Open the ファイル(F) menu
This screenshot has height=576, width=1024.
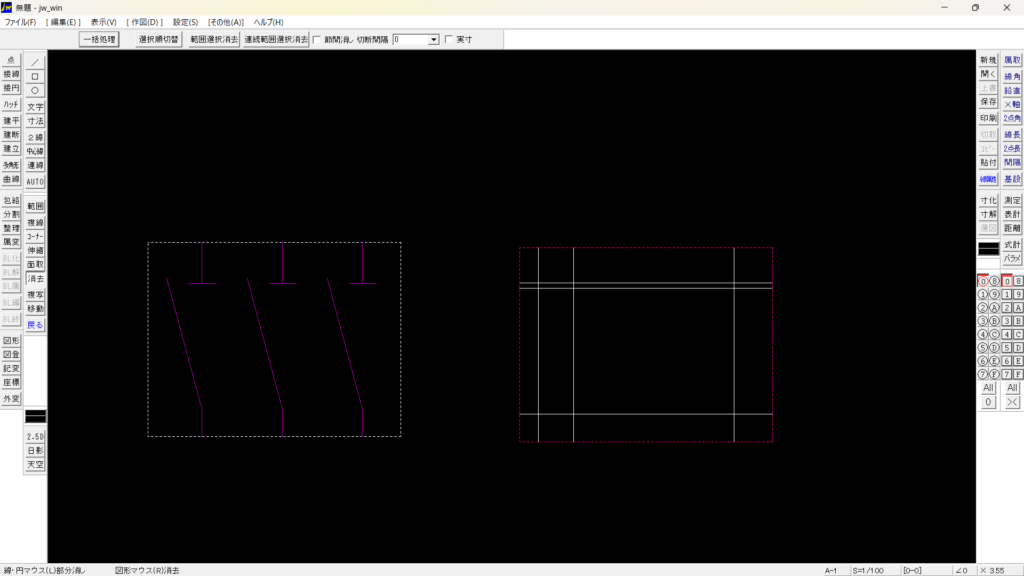tap(20, 22)
